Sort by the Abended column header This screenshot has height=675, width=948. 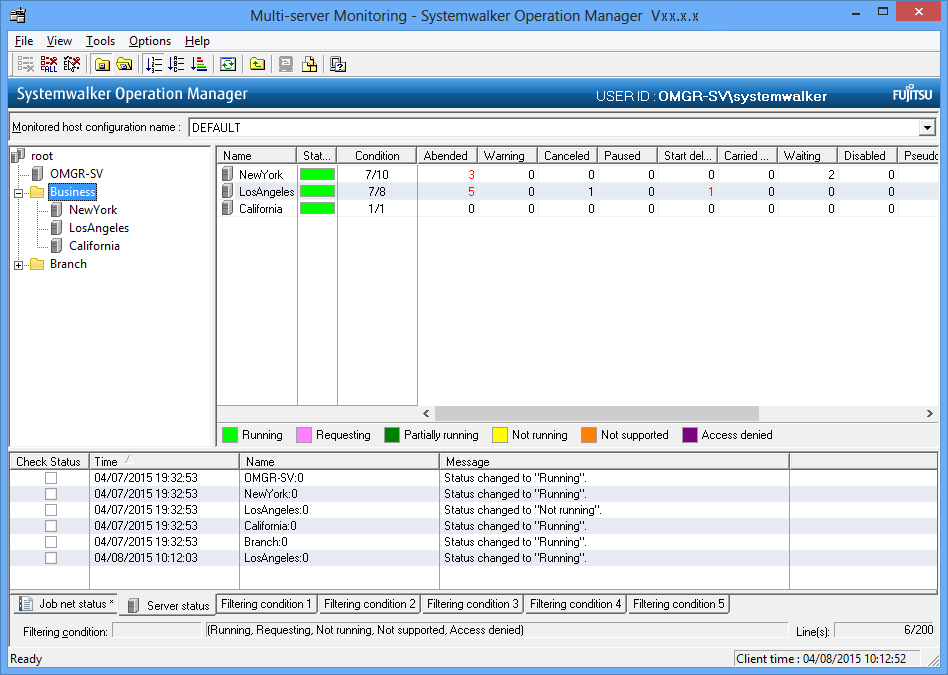(x=446, y=156)
